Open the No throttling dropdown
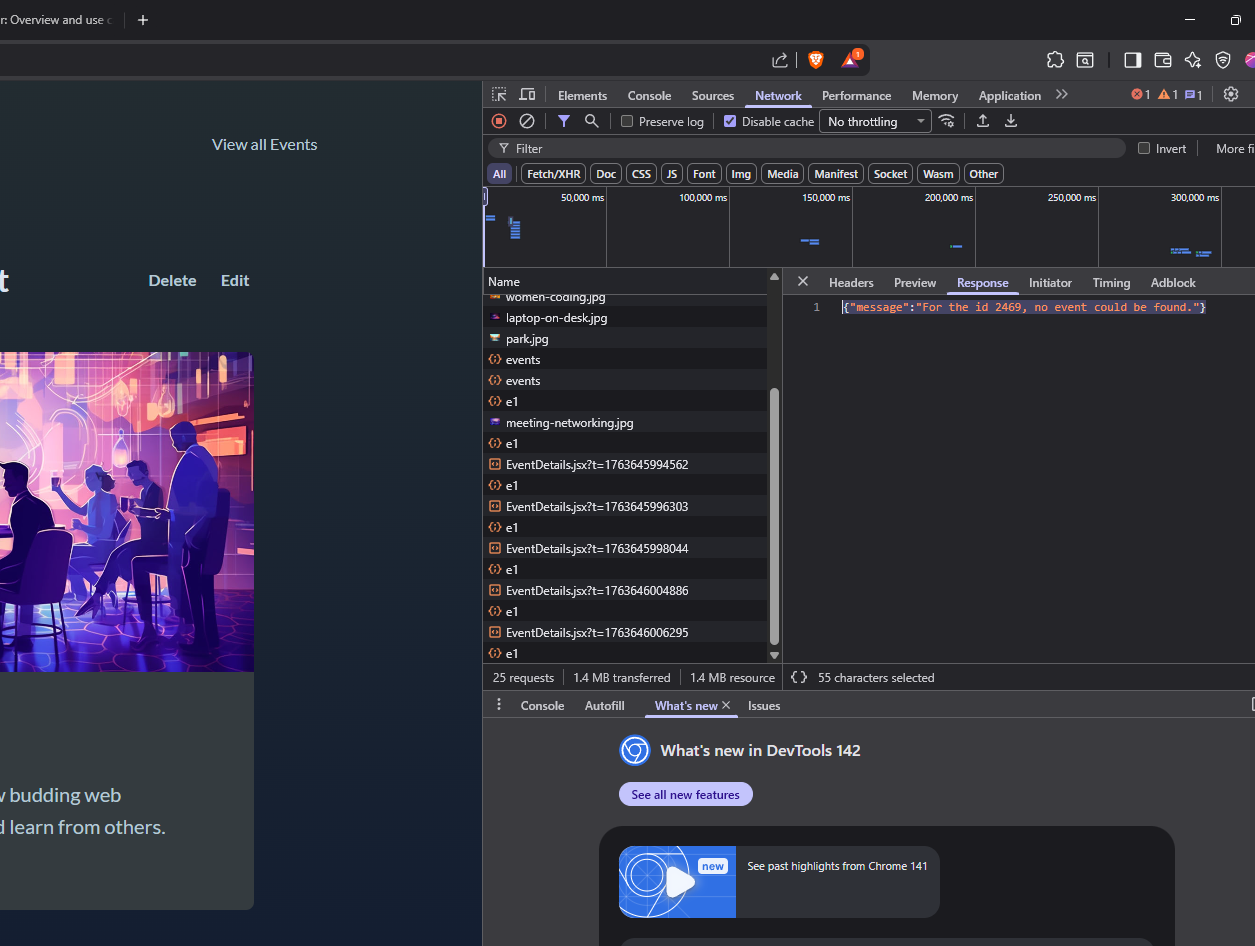This screenshot has width=1255, height=946. pos(875,121)
